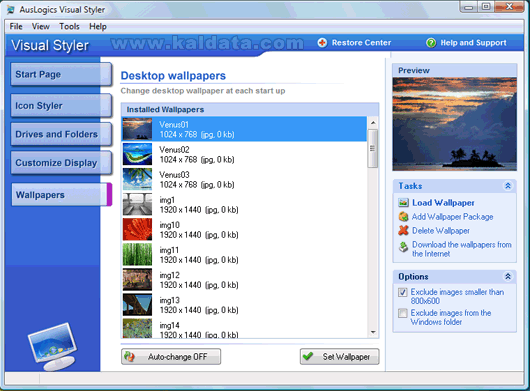Choose the img1 grayscale thumbnail
This screenshot has width=530, height=391.
137,204
